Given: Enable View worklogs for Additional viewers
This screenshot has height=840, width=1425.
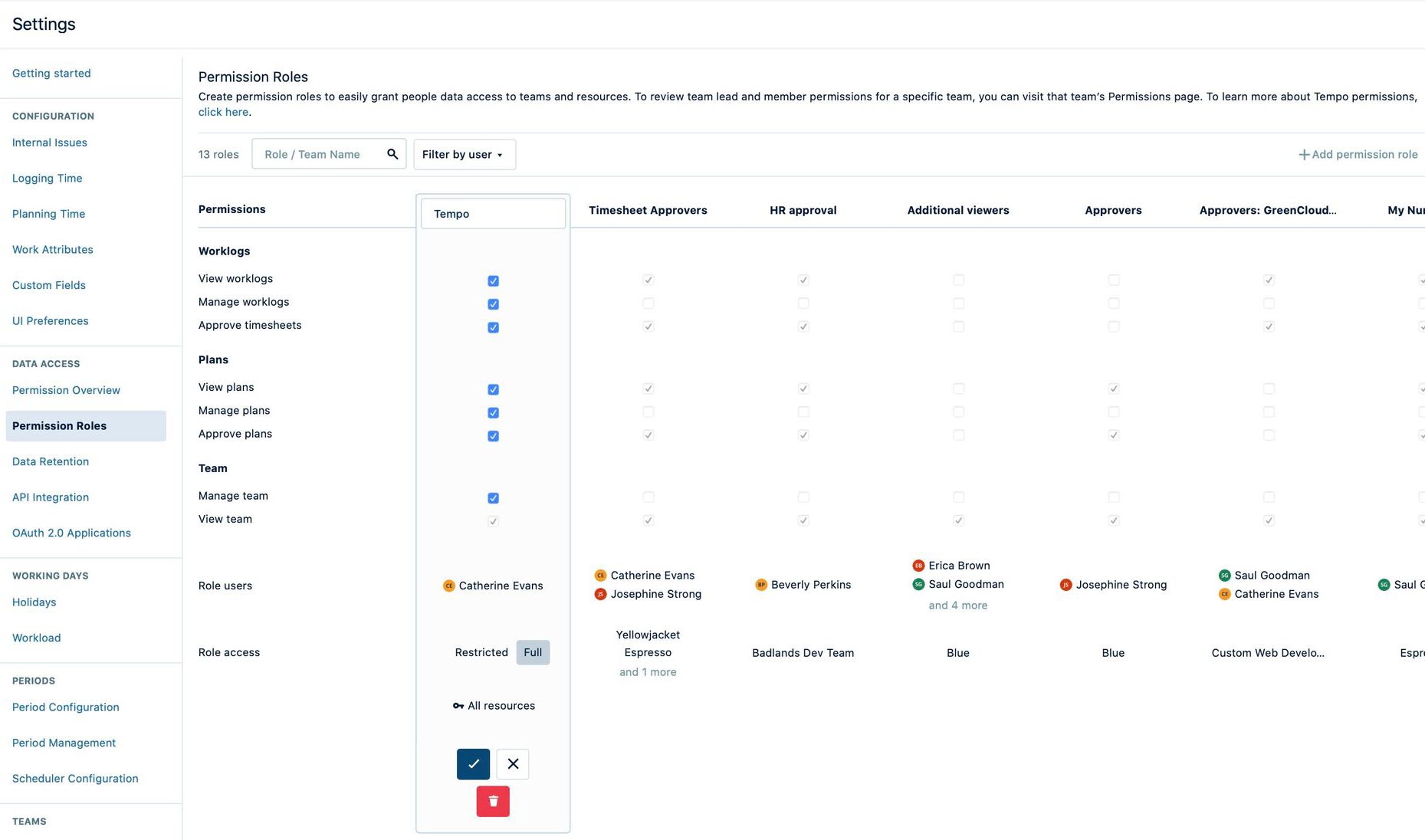Looking at the screenshot, I should click(x=958, y=280).
